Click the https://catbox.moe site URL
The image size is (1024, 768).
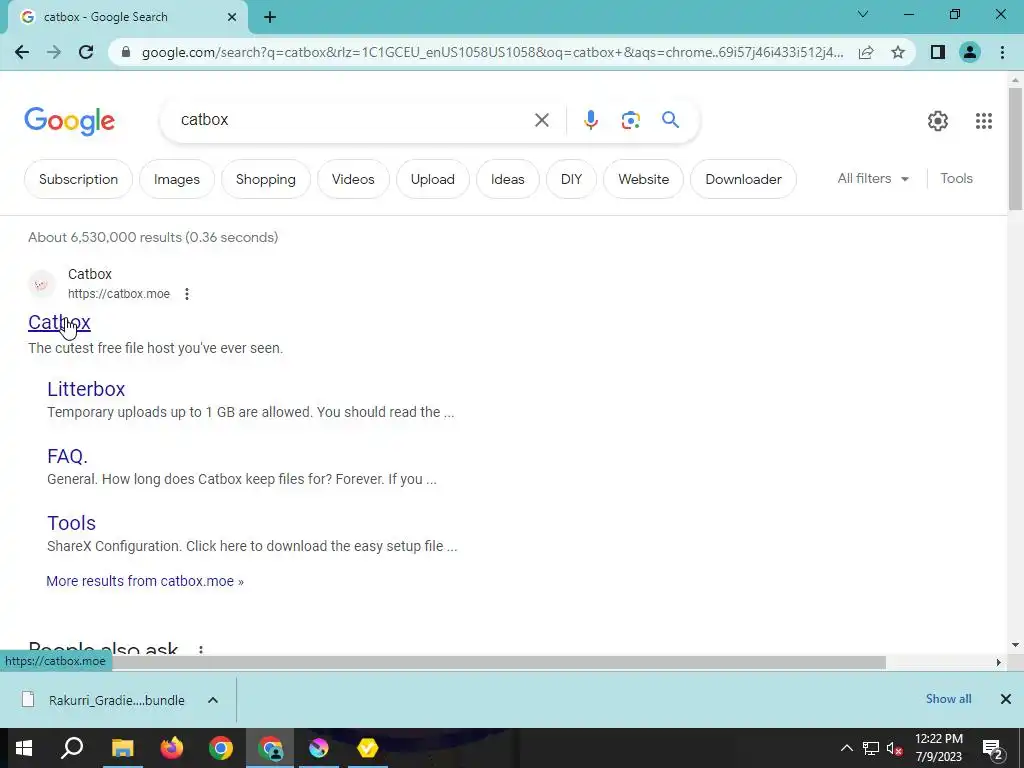point(119,294)
